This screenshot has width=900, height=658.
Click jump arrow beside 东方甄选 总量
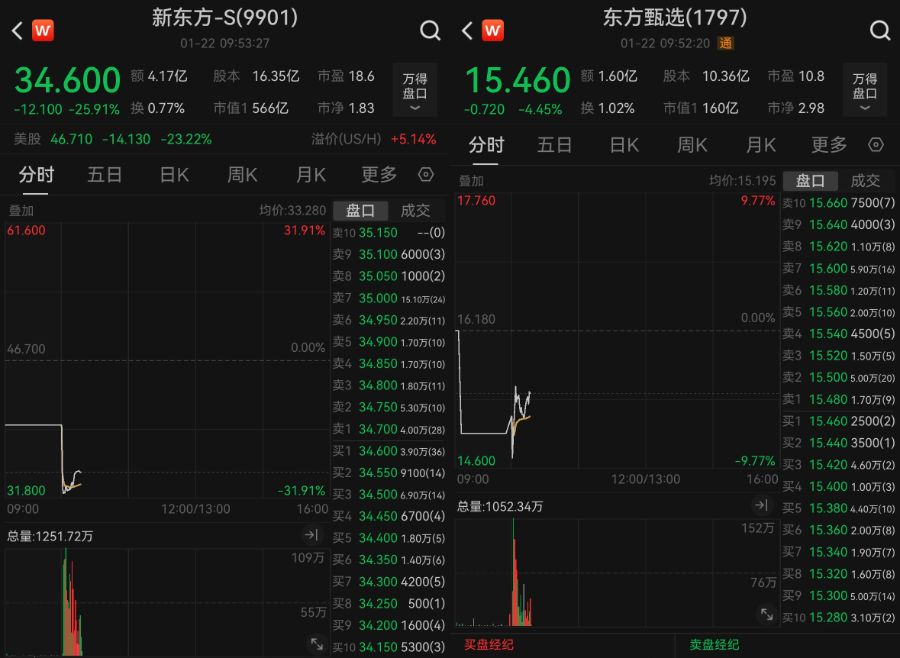point(762,506)
